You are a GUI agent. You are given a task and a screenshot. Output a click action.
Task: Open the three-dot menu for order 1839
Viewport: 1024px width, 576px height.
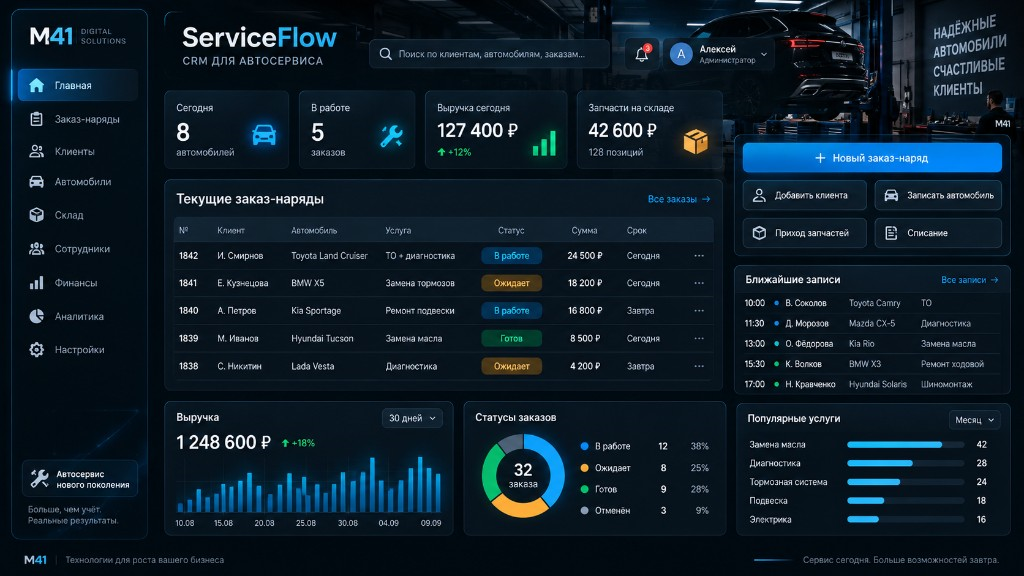click(x=699, y=338)
